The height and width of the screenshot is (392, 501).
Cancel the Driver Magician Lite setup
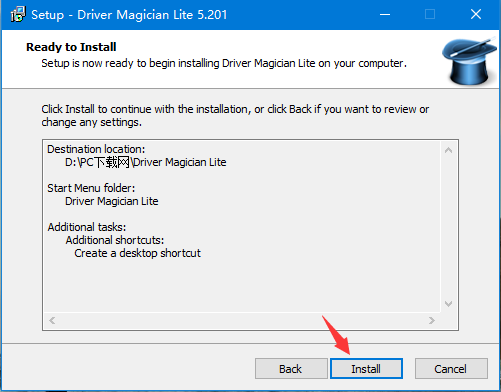pos(451,369)
